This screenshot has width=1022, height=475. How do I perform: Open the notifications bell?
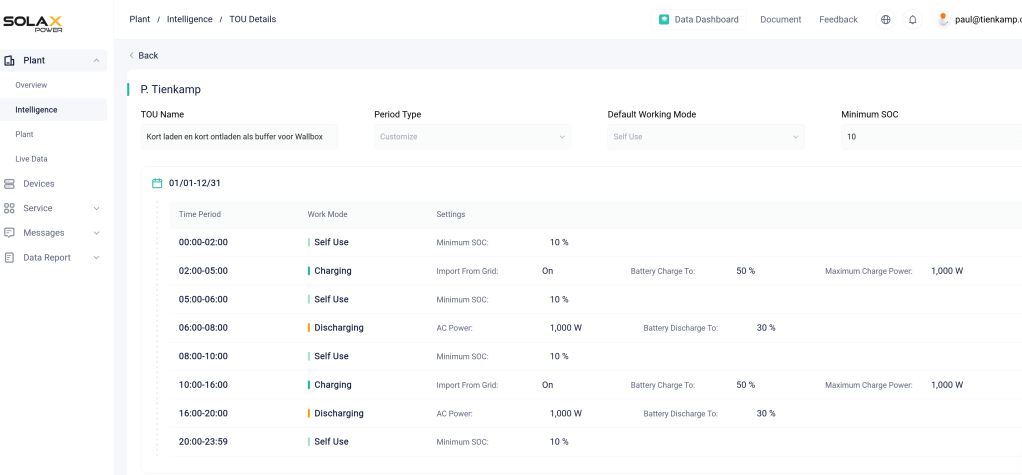912,19
